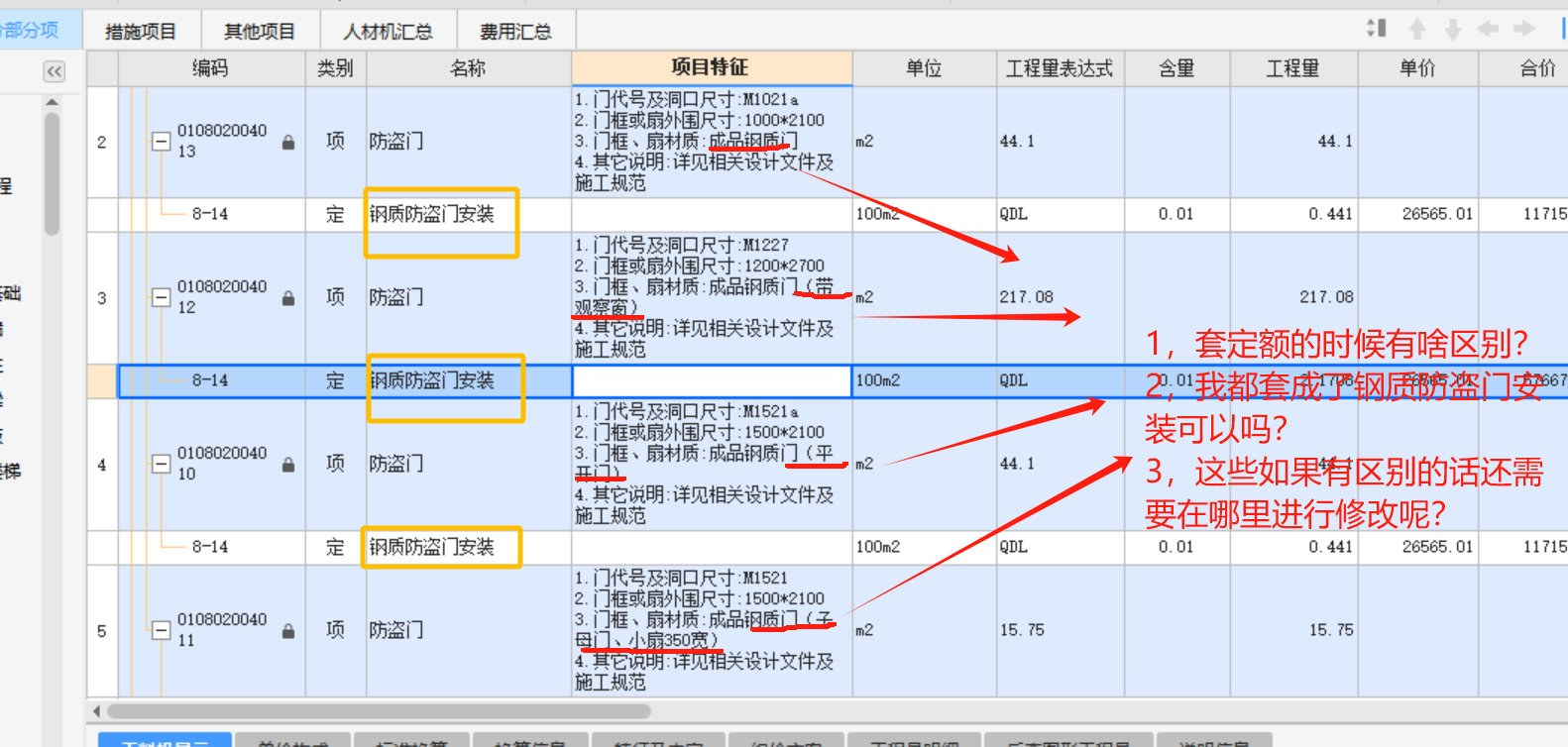Click the 类别 column header
Image resolution: width=1568 pixels, height=747 pixels.
click(x=335, y=68)
